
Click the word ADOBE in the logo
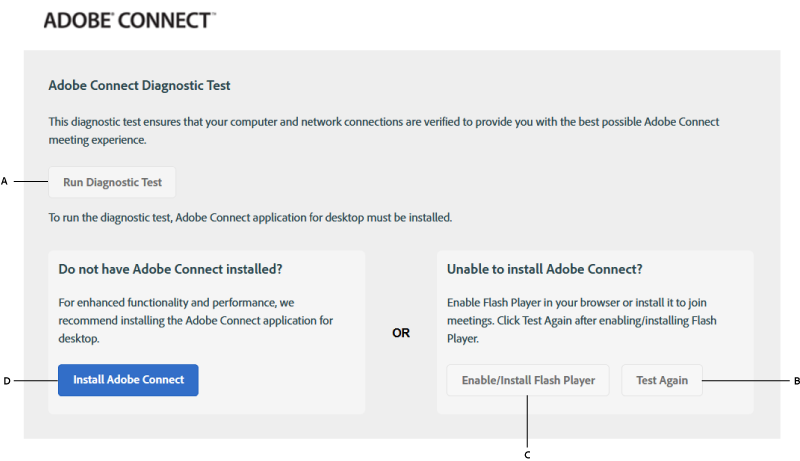77,20
